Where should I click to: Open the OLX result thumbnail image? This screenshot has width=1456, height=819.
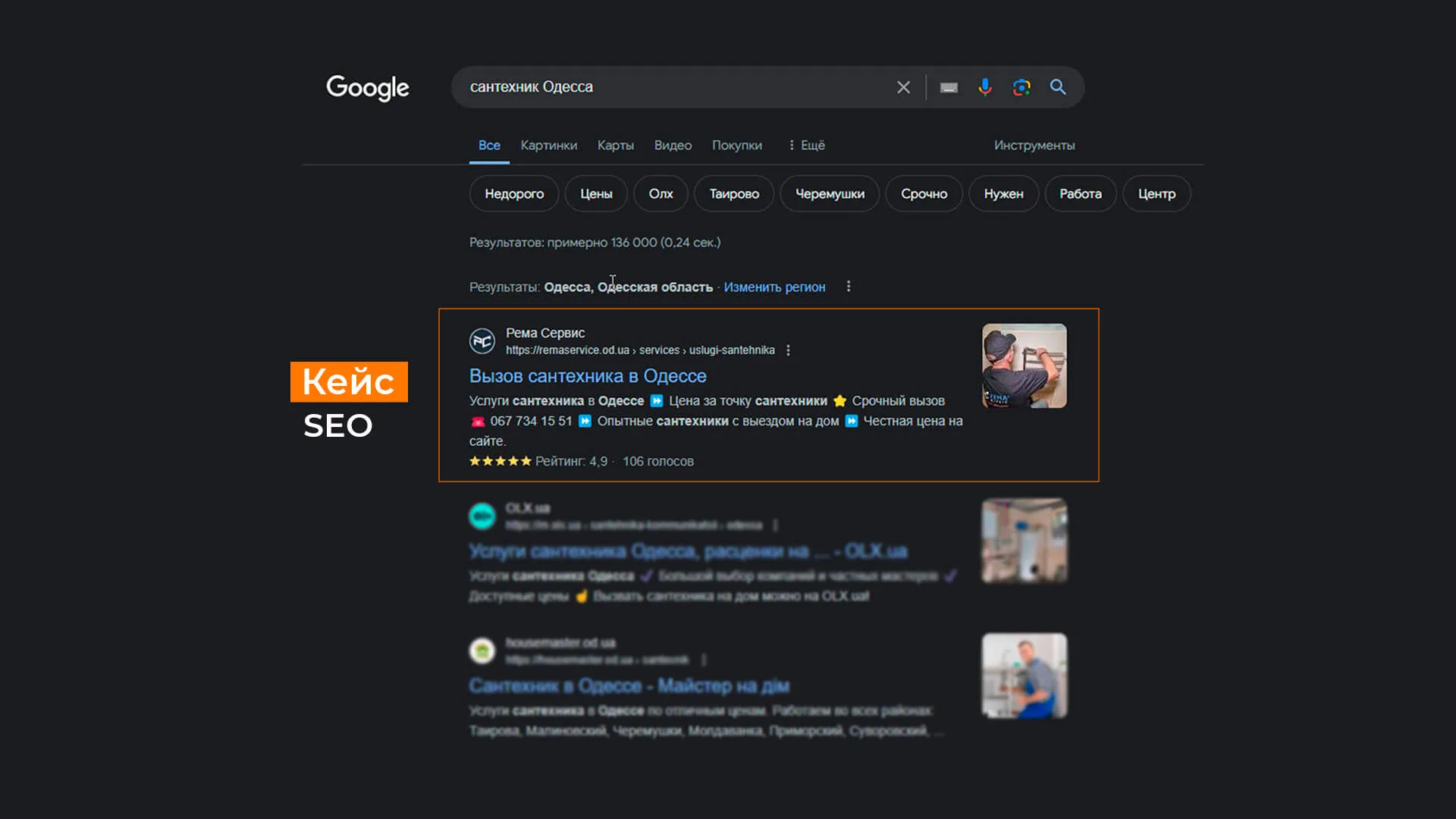pyautogui.click(x=1025, y=541)
